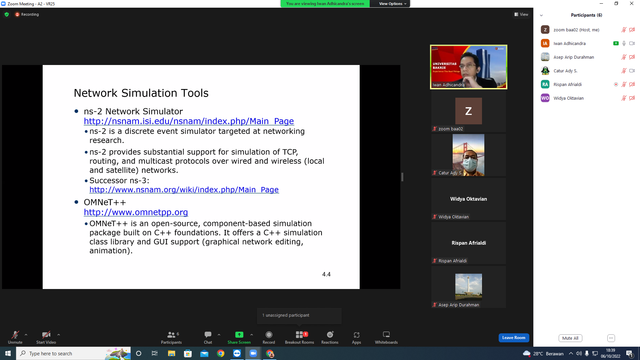This screenshot has height=360, width=640.
Task: Open Breakout Rooms
Action: click(299, 337)
